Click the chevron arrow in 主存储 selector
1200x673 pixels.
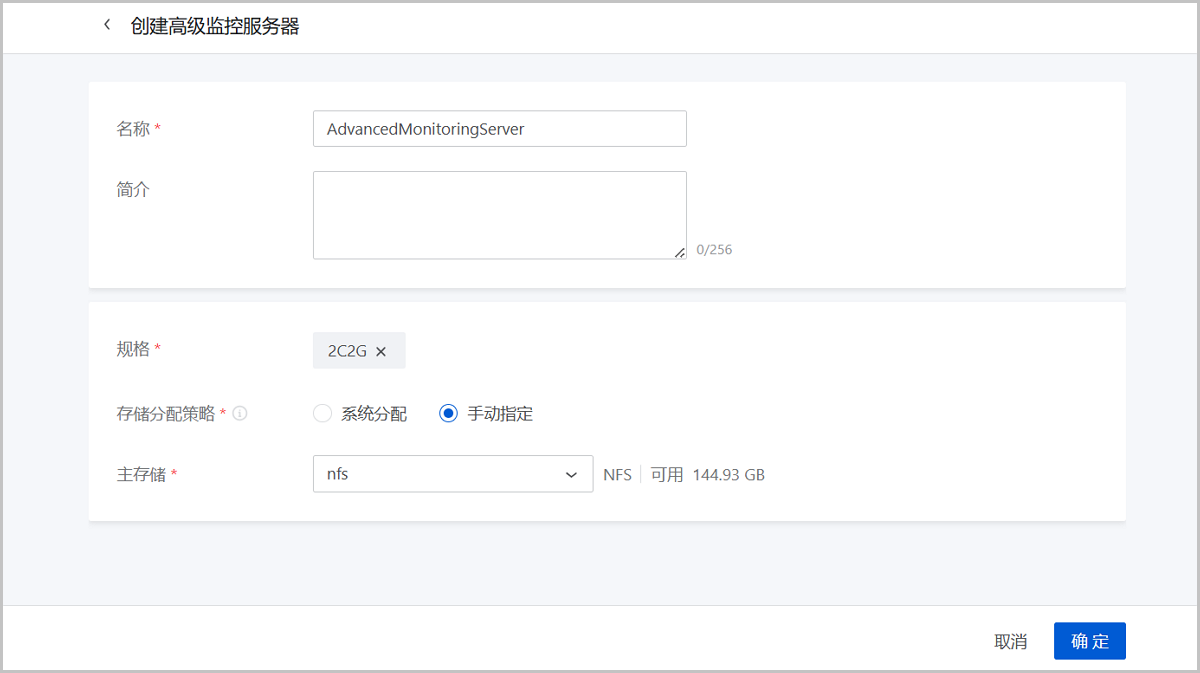(x=572, y=475)
